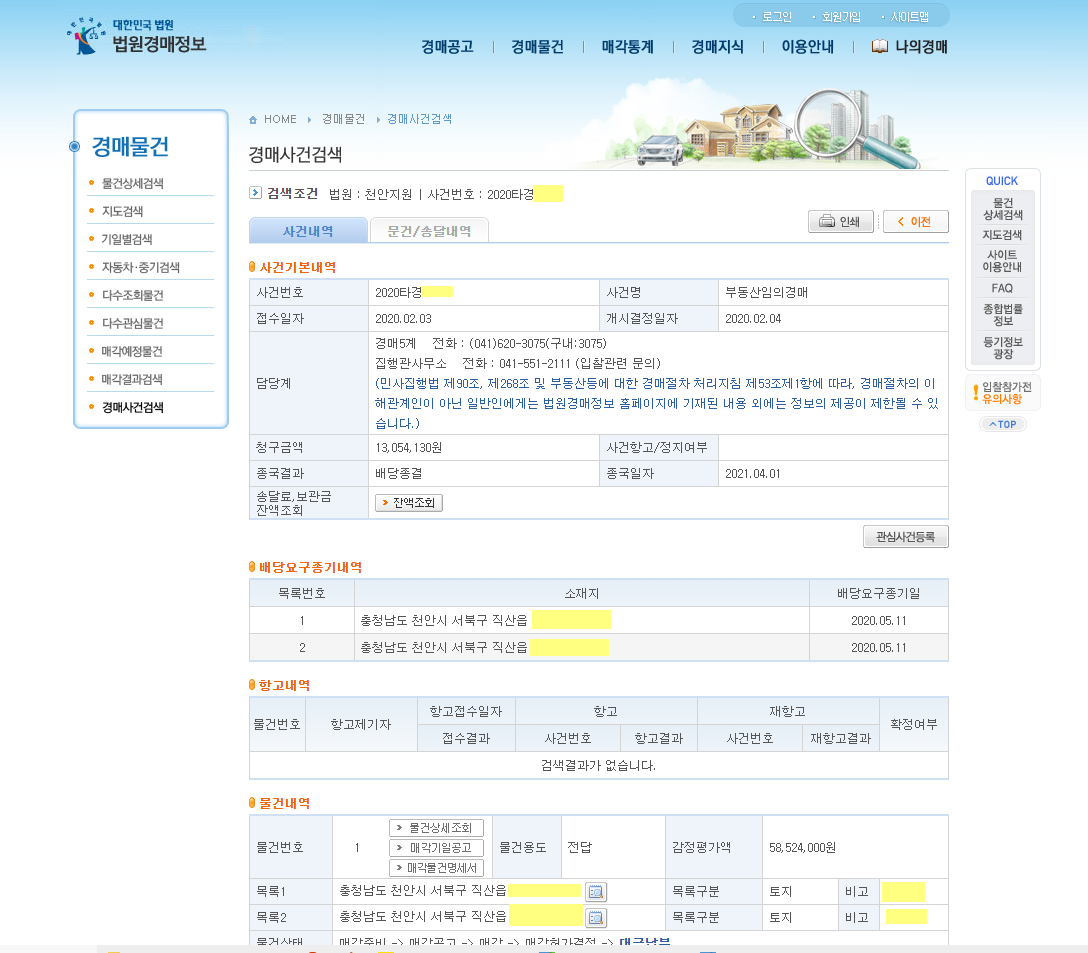1088x953 pixels.
Task: Click the 잔액조회 button
Action: [x=409, y=503]
